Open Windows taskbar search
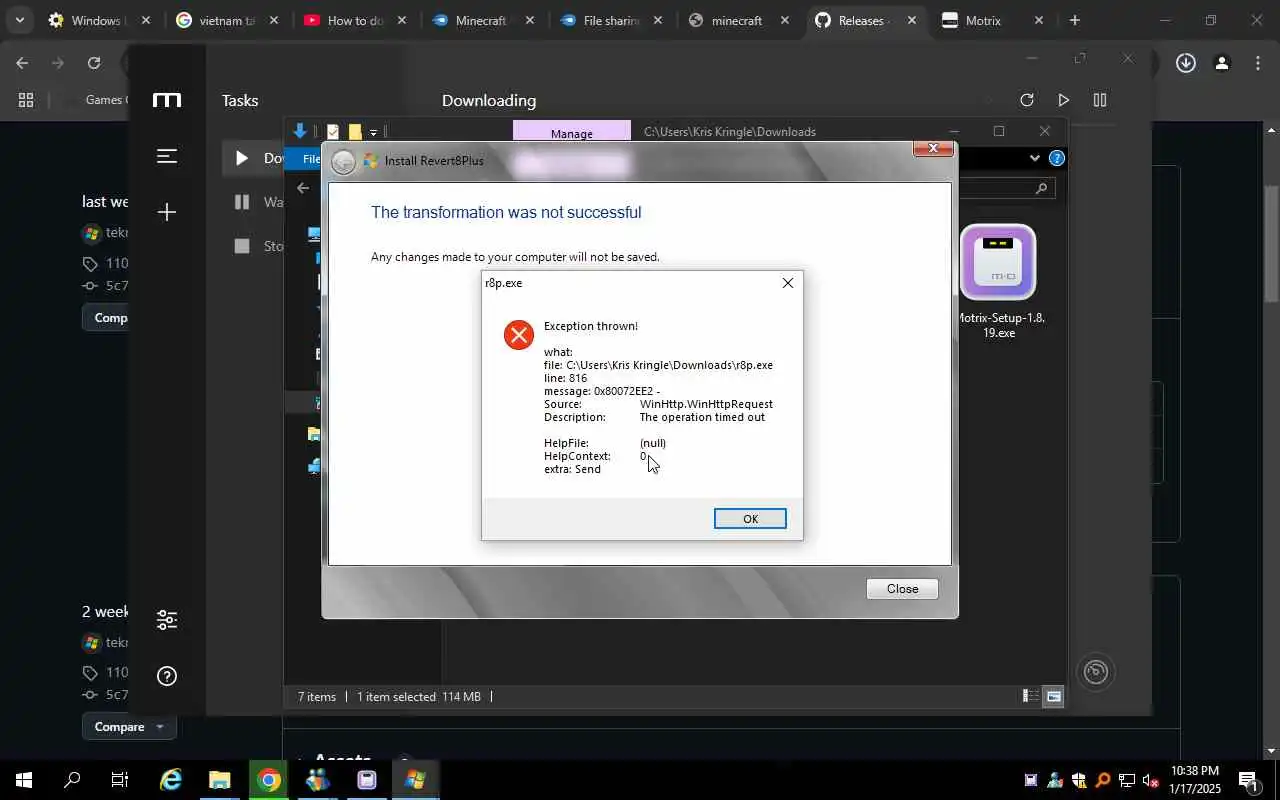Screen dimensions: 1280x800 tap(72, 780)
